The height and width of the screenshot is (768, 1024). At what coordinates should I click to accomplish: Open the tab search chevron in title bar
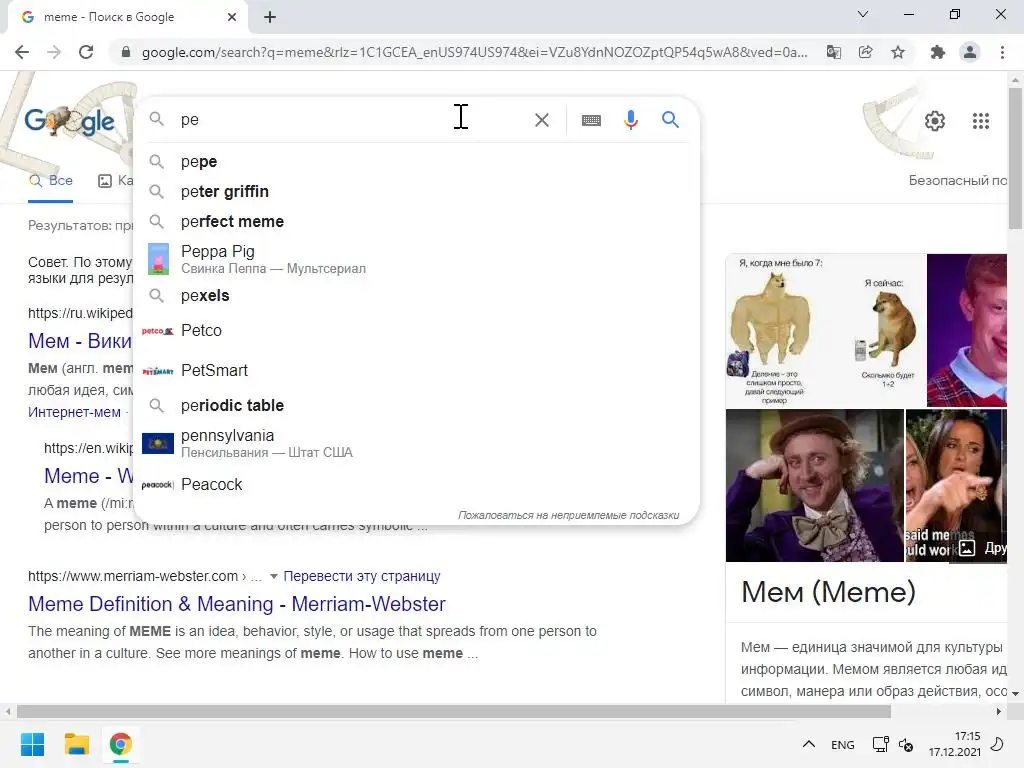point(863,14)
